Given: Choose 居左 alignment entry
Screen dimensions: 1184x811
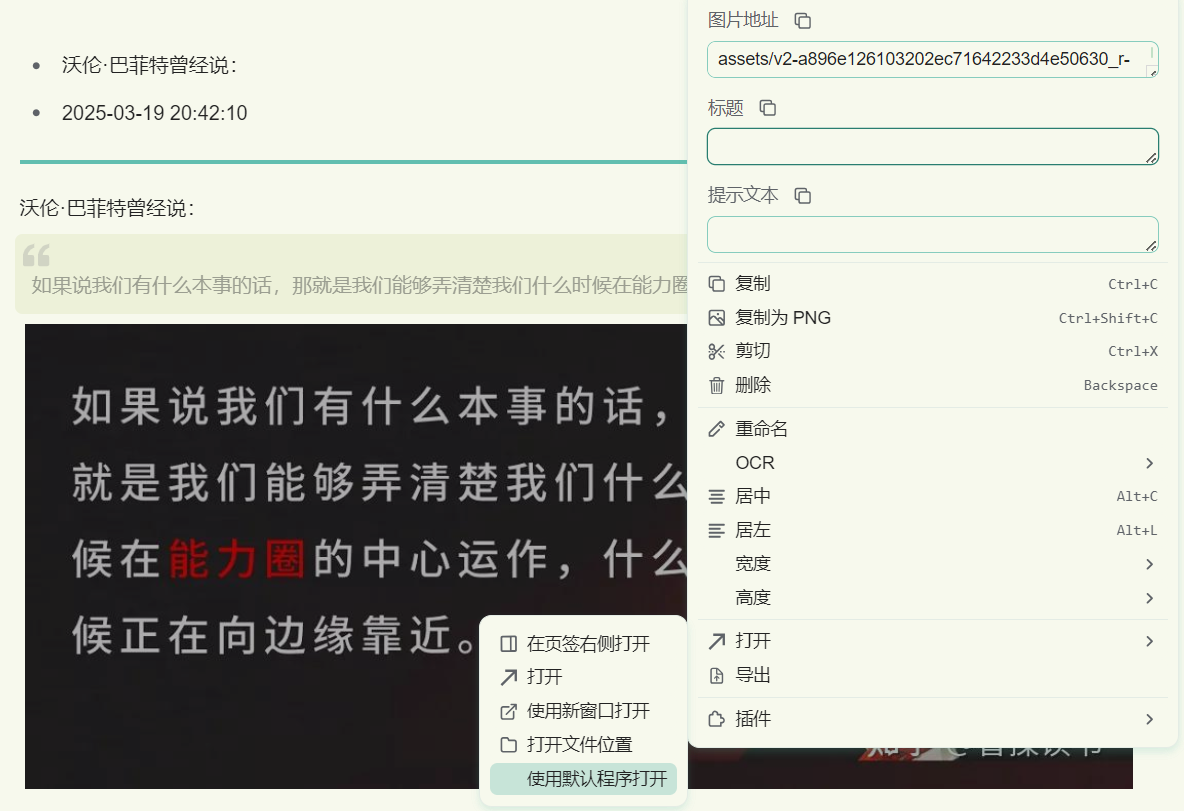Looking at the screenshot, I should 933,530.
